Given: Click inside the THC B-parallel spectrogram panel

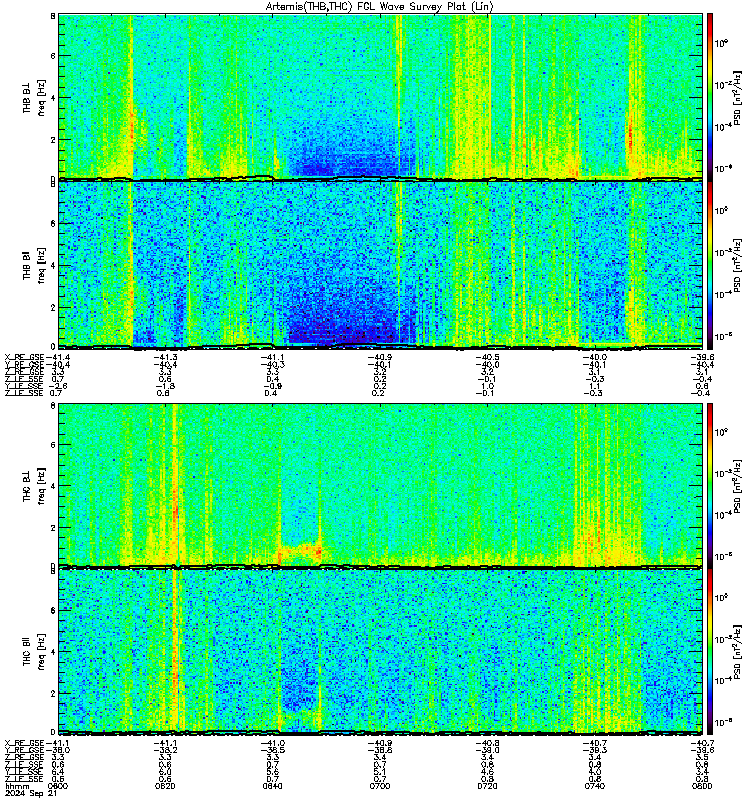Looking at the screenshot, I should coord(380,652).
